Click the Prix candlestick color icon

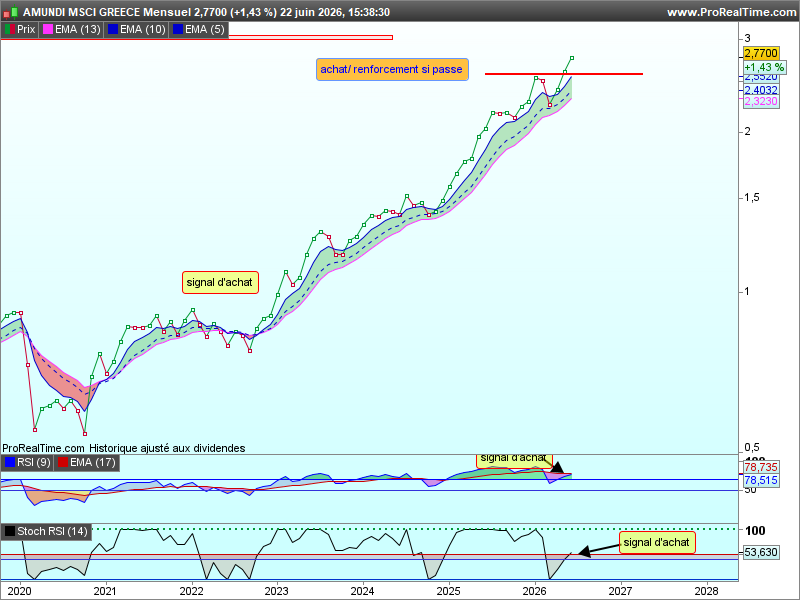pos(10,30)
